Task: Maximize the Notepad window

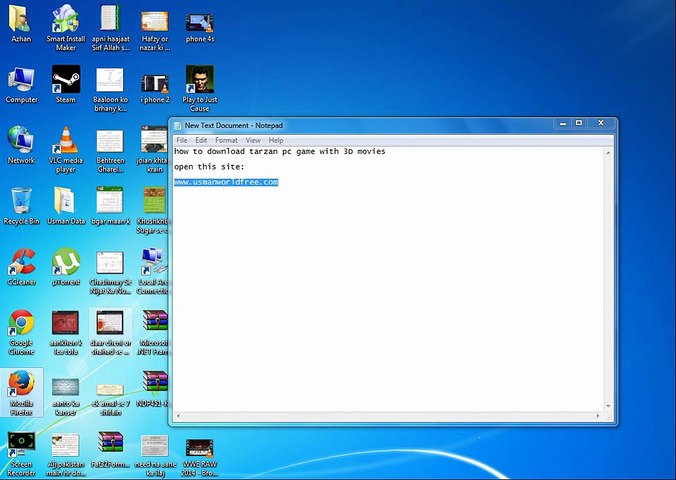Action: (x=579, y=124)
